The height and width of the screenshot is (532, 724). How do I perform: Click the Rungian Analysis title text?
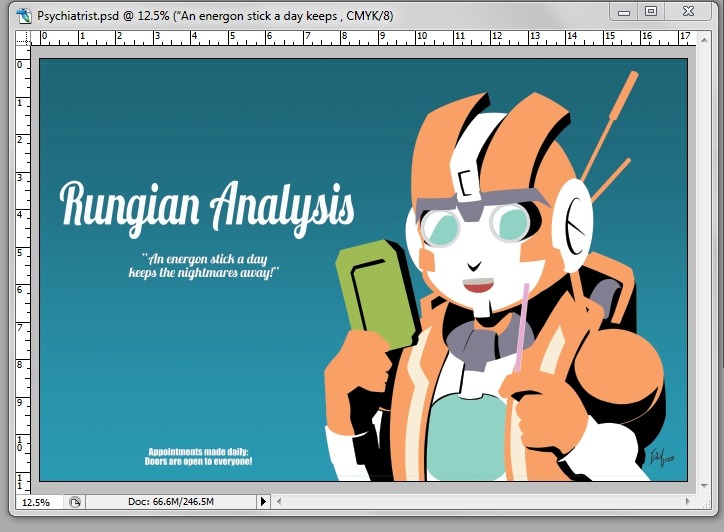(207, 208)
